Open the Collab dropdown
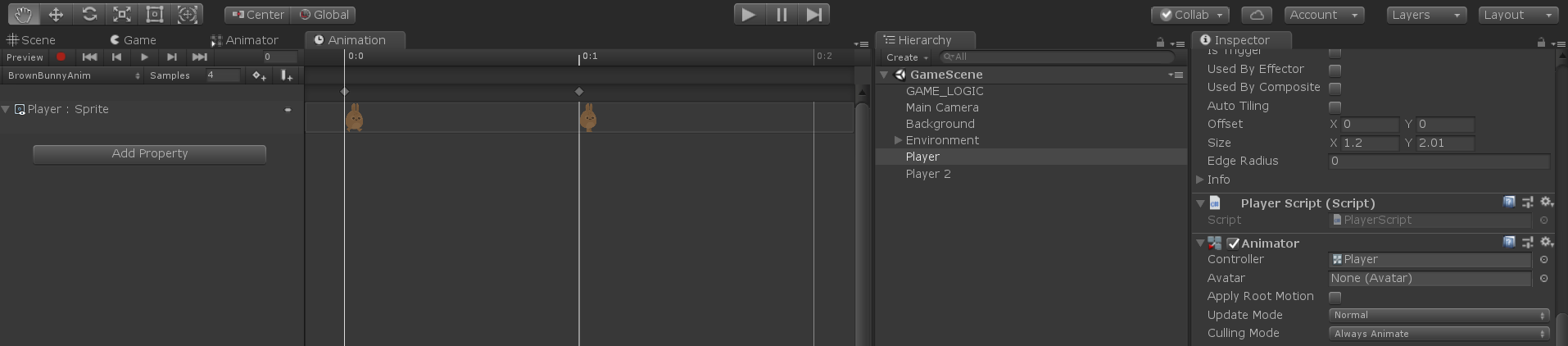1568x346 pixels. pyautogui.click(x=1190, y=15)
